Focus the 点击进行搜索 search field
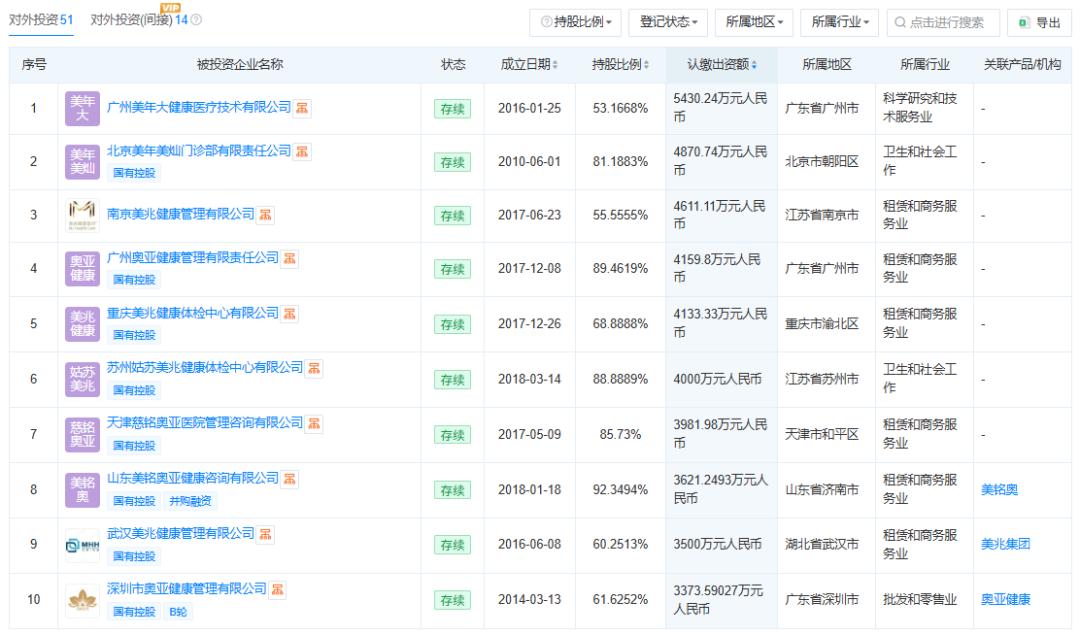The width and height of the screenshot is (1080, 635). 943,22
